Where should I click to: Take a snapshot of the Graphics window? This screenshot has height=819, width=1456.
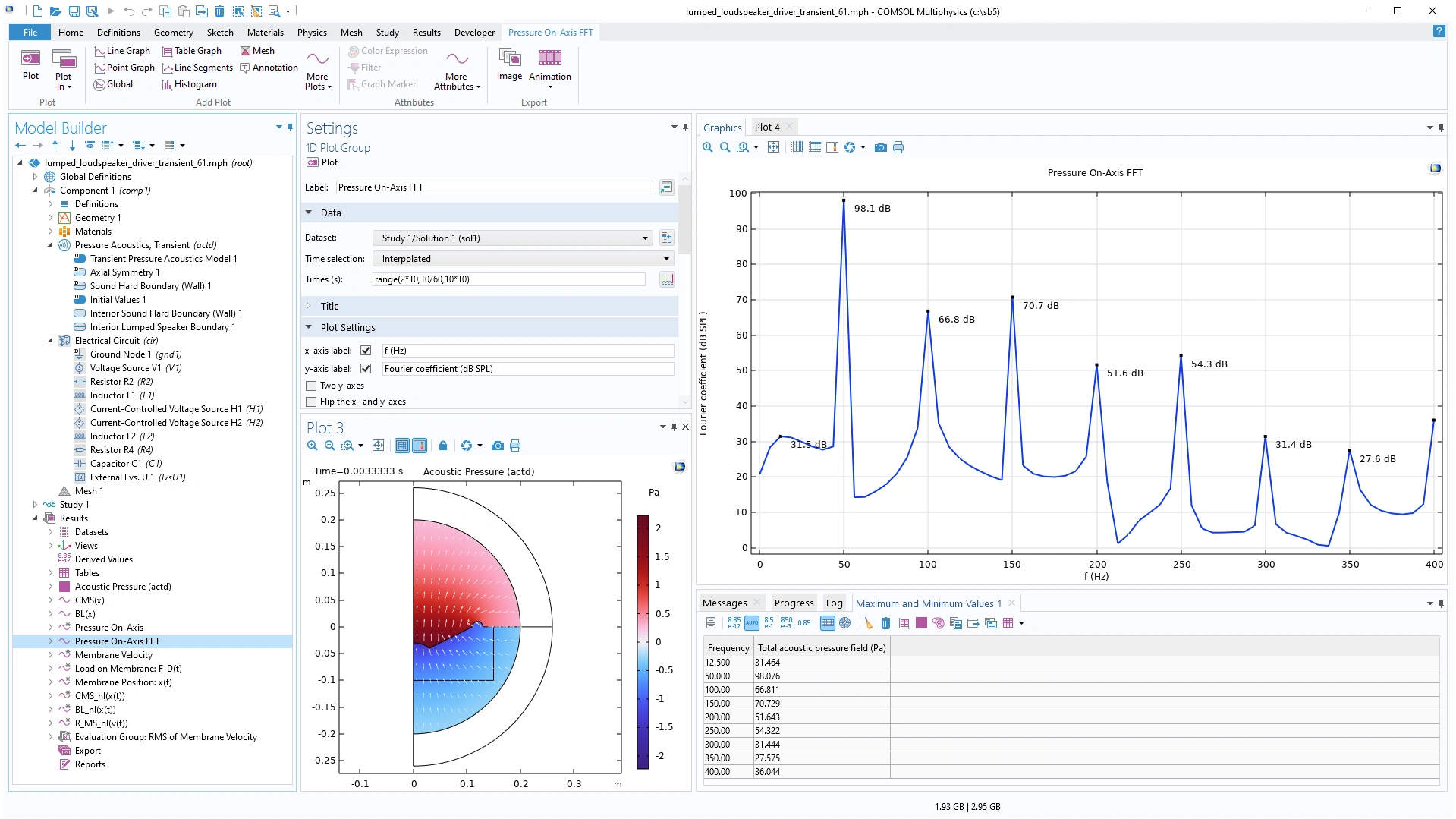tap(880, 147)
